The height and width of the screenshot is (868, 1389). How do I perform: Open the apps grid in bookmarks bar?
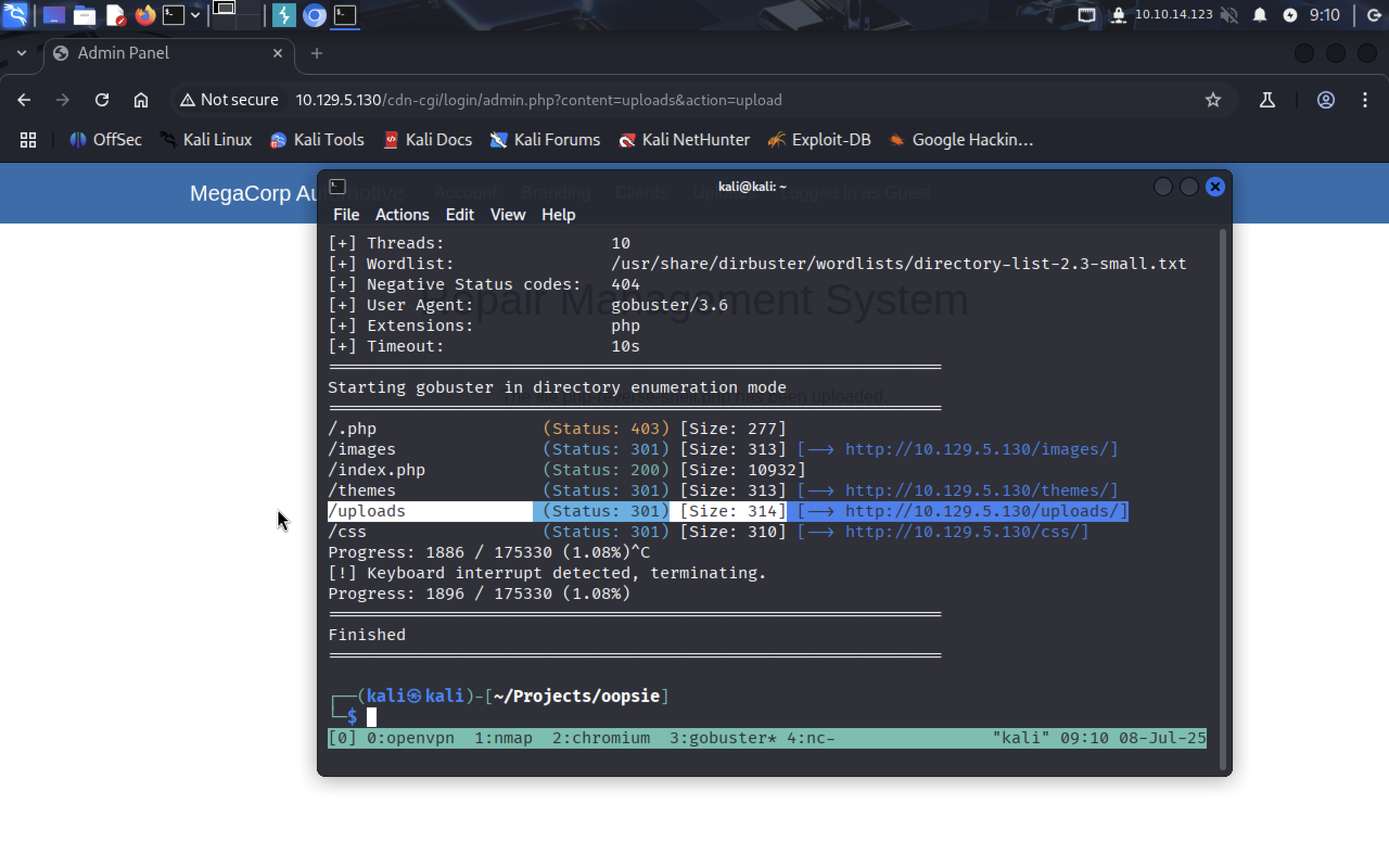click(28, 139)
